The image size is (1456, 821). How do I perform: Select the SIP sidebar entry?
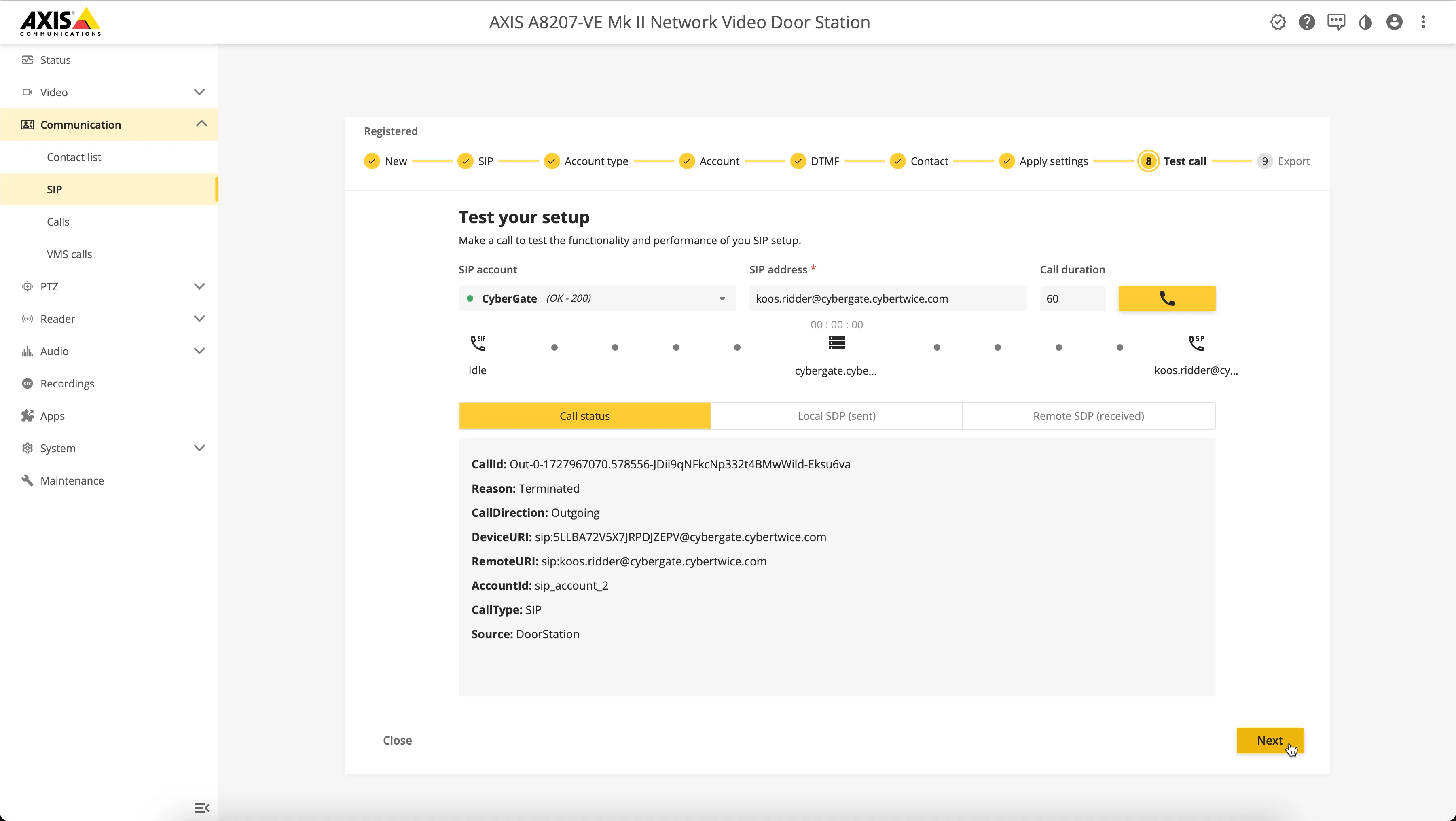pos(109,189)
